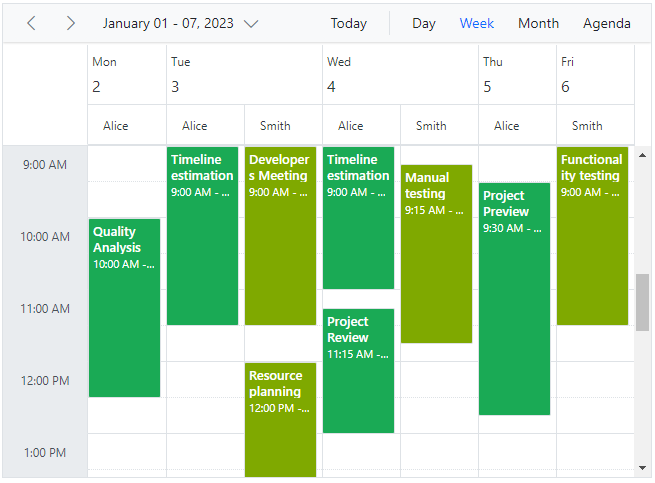655x483 pixels.
Task: Open the Project Preview appointment
Action: pyautogui.click(x=514, y=300)
